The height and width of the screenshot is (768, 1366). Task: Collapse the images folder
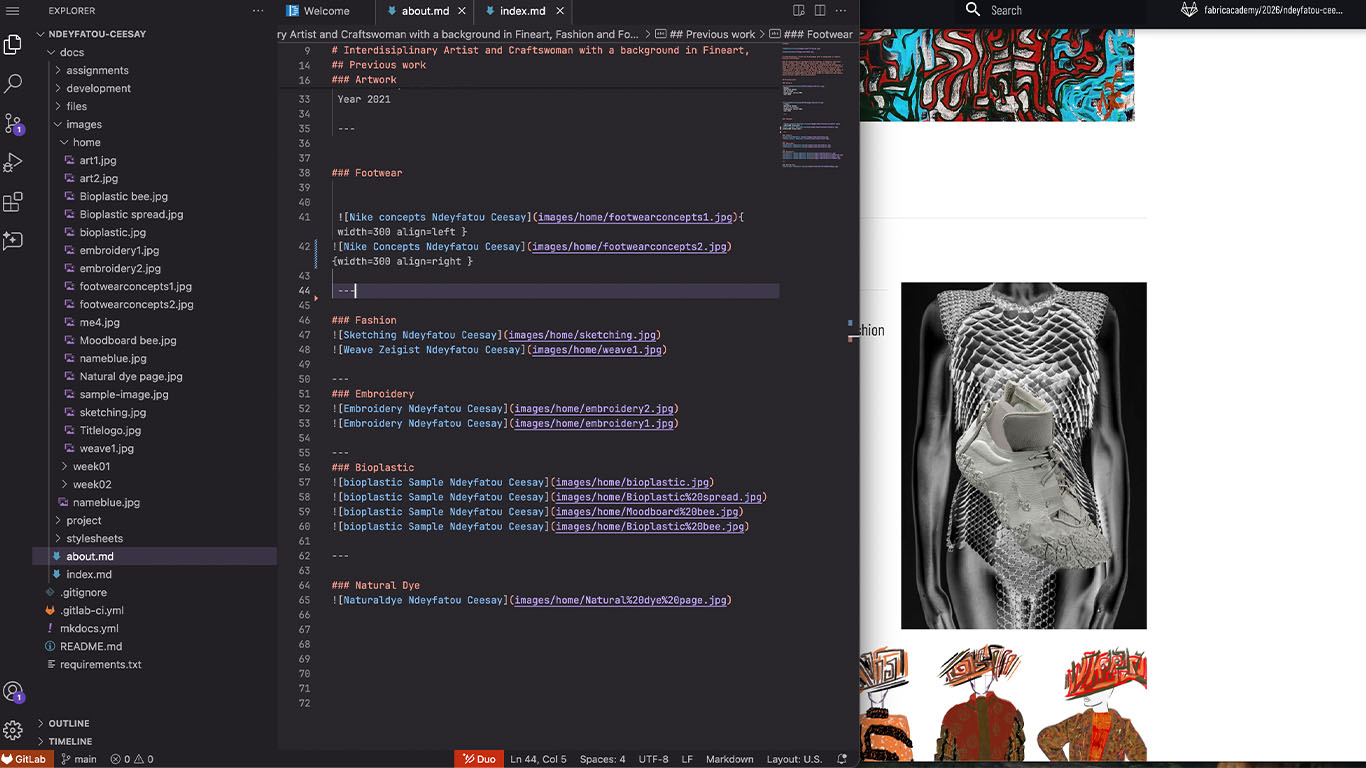84,124
